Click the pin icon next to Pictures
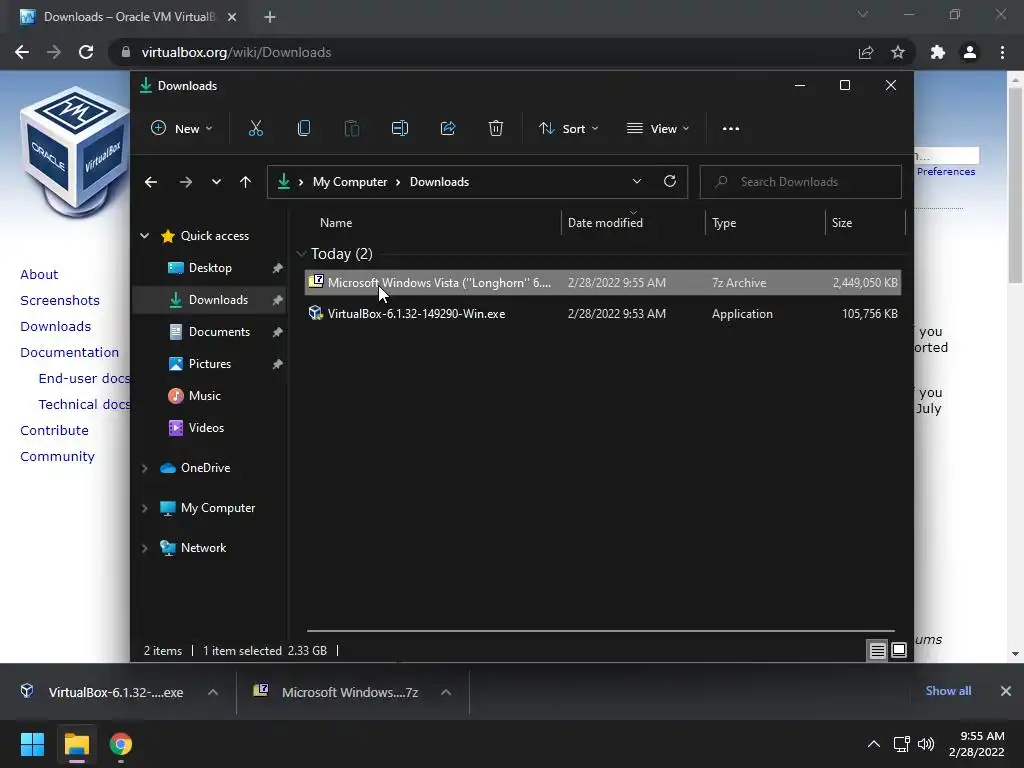This screenshot has width=1024, height=768. tap(277, 364)
